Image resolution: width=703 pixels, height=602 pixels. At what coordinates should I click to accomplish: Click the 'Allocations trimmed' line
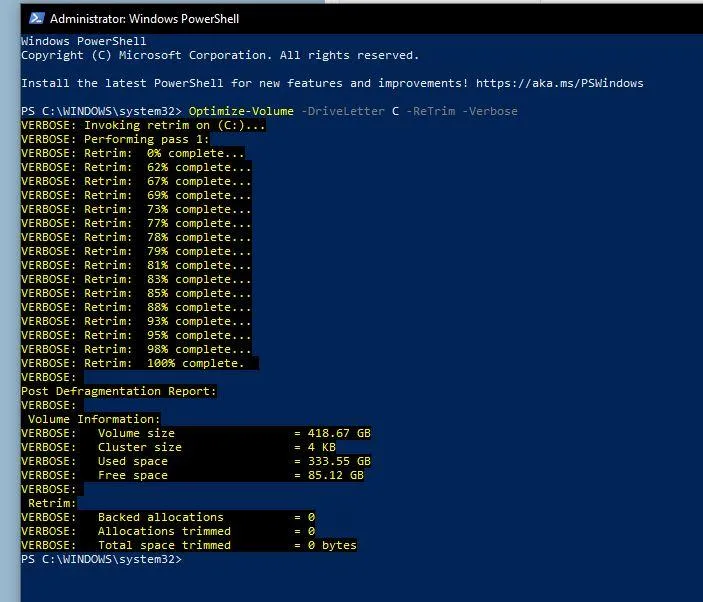(168, 531)
